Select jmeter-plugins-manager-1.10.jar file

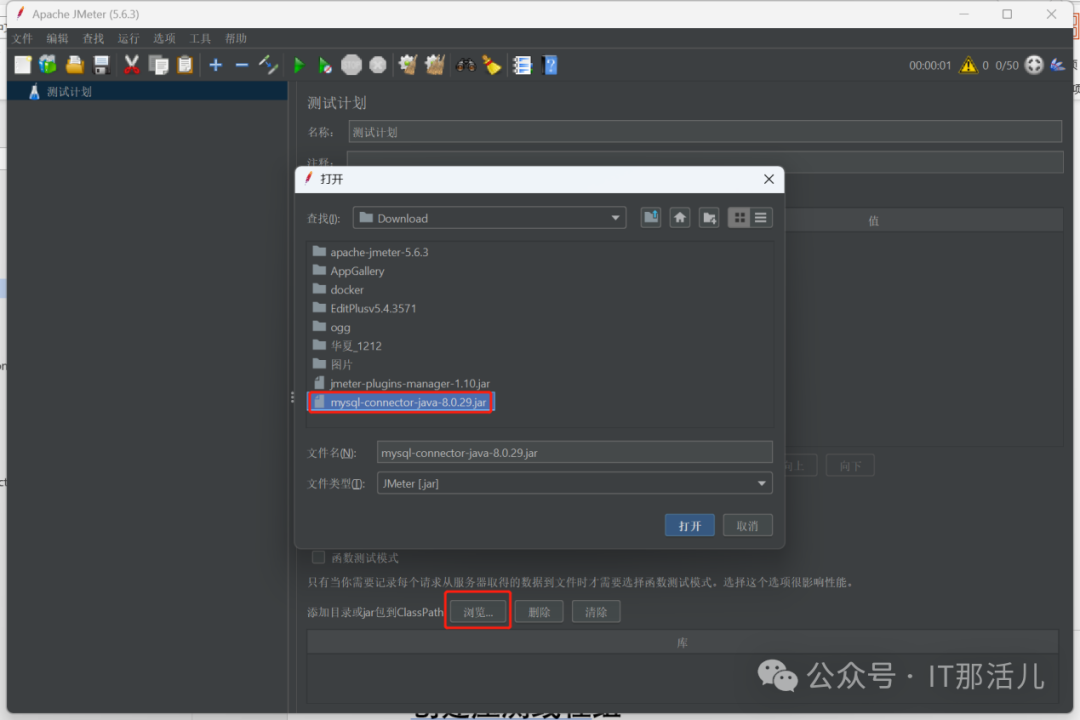click(x=402, y=383)
